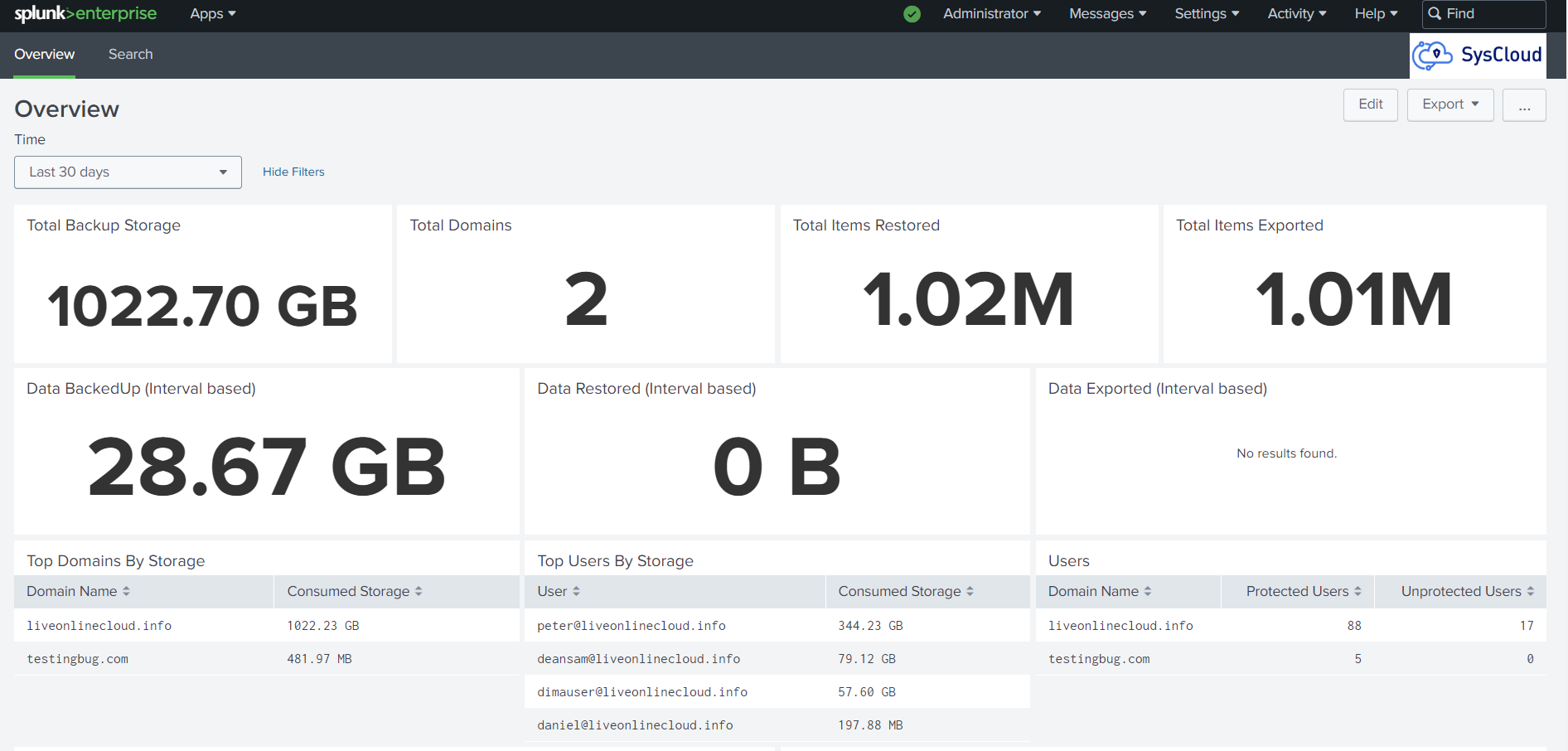Viewport: 1568px width, 751px height.
Task: Click the Edit dashboard button
Action: pos(1371,104)
